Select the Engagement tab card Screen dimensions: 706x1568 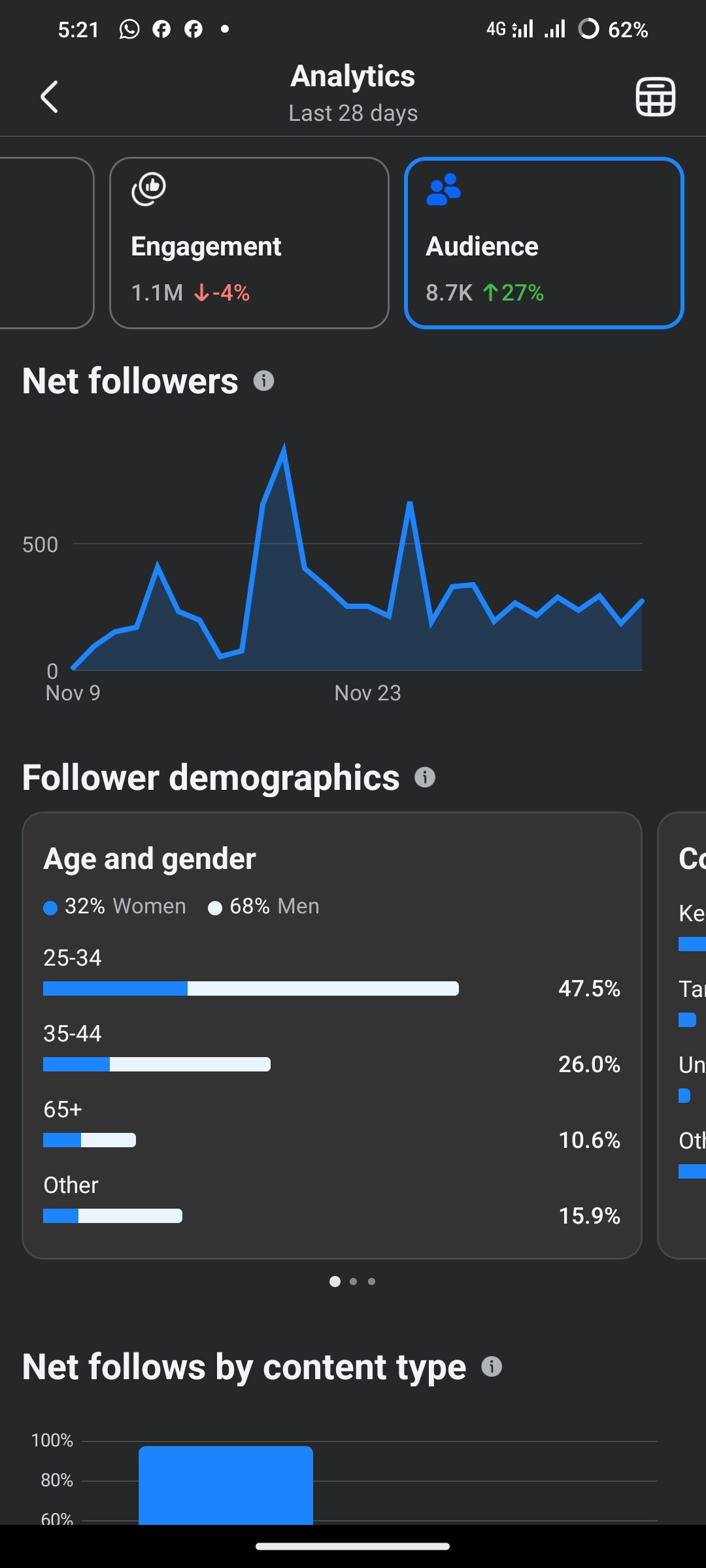click(x=249, y=243)
